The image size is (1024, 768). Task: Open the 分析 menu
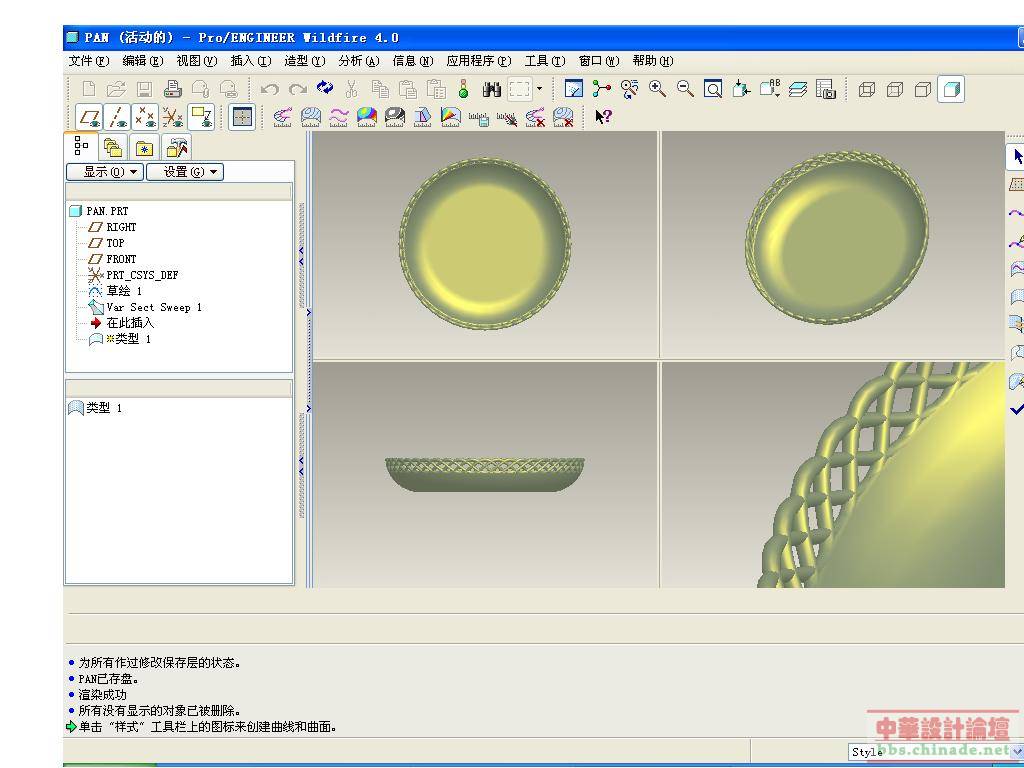pos(359,61)
